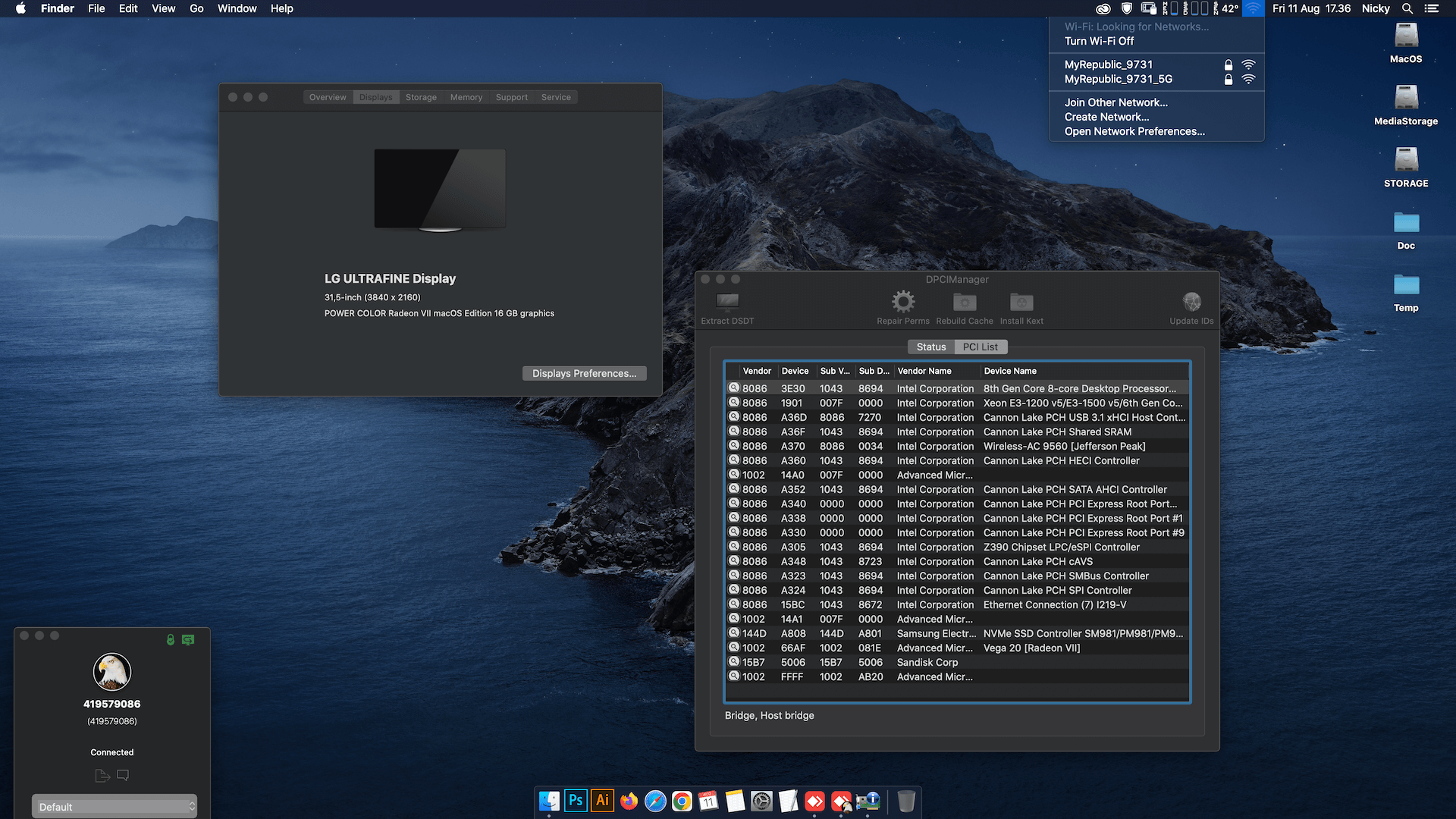Image resolution: width=1456 pixels, height=819 pixels.
Task: Choose Turn Wi-Fi Off
Action: [x=1156, y=41]
